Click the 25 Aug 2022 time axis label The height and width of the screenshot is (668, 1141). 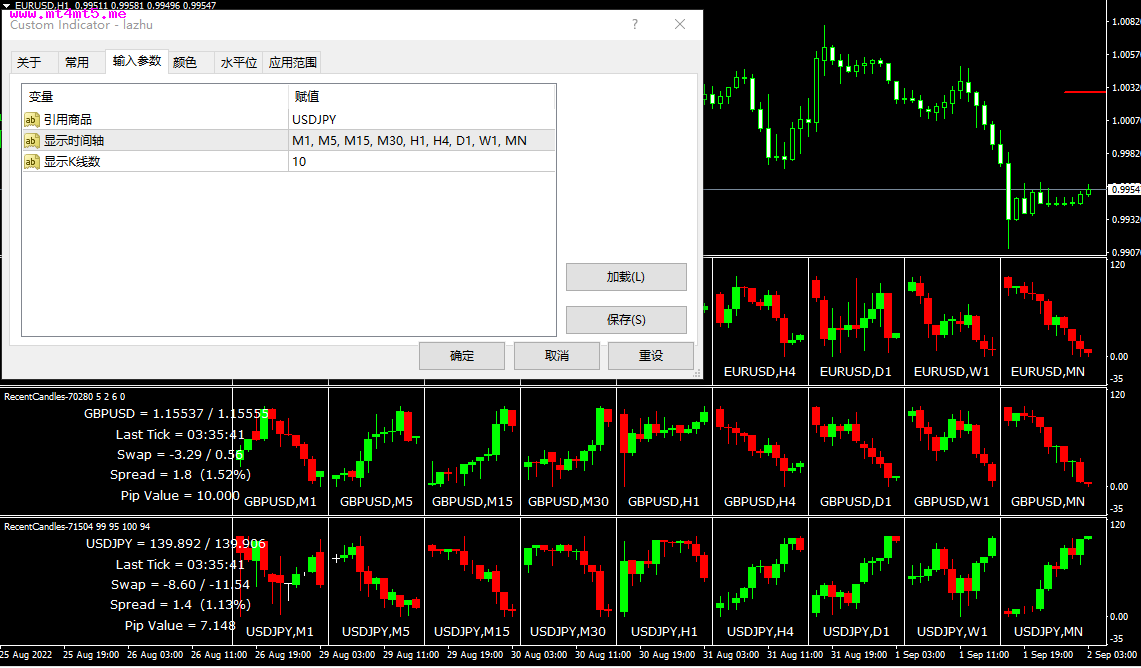click(x=26, y=654)
